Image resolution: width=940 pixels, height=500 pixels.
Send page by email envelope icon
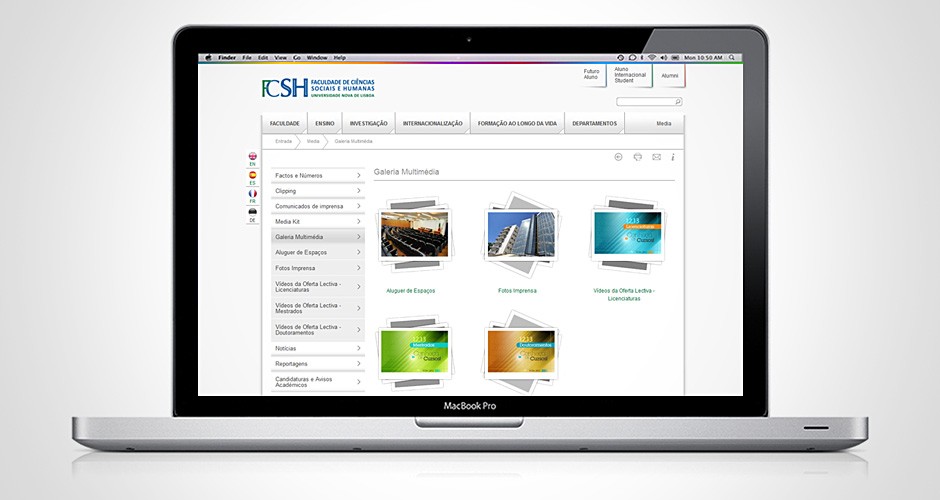(x=656, y=157)
